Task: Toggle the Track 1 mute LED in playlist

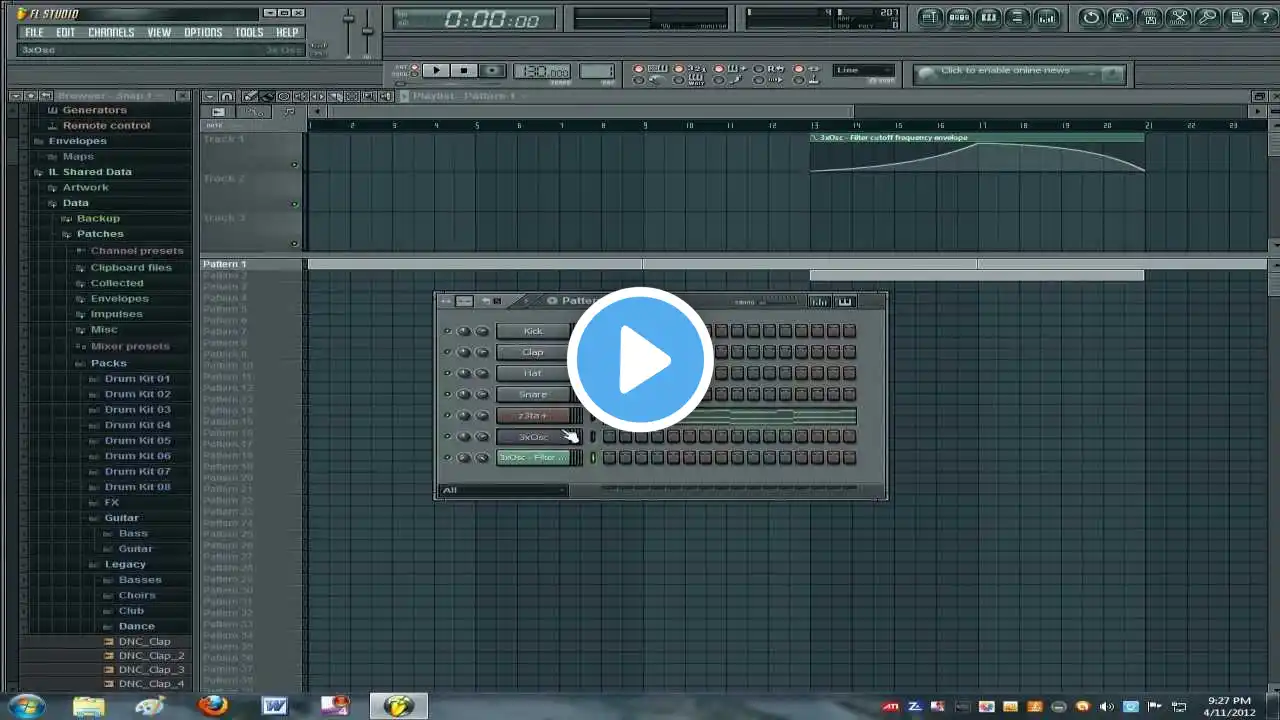Action: 294,165
